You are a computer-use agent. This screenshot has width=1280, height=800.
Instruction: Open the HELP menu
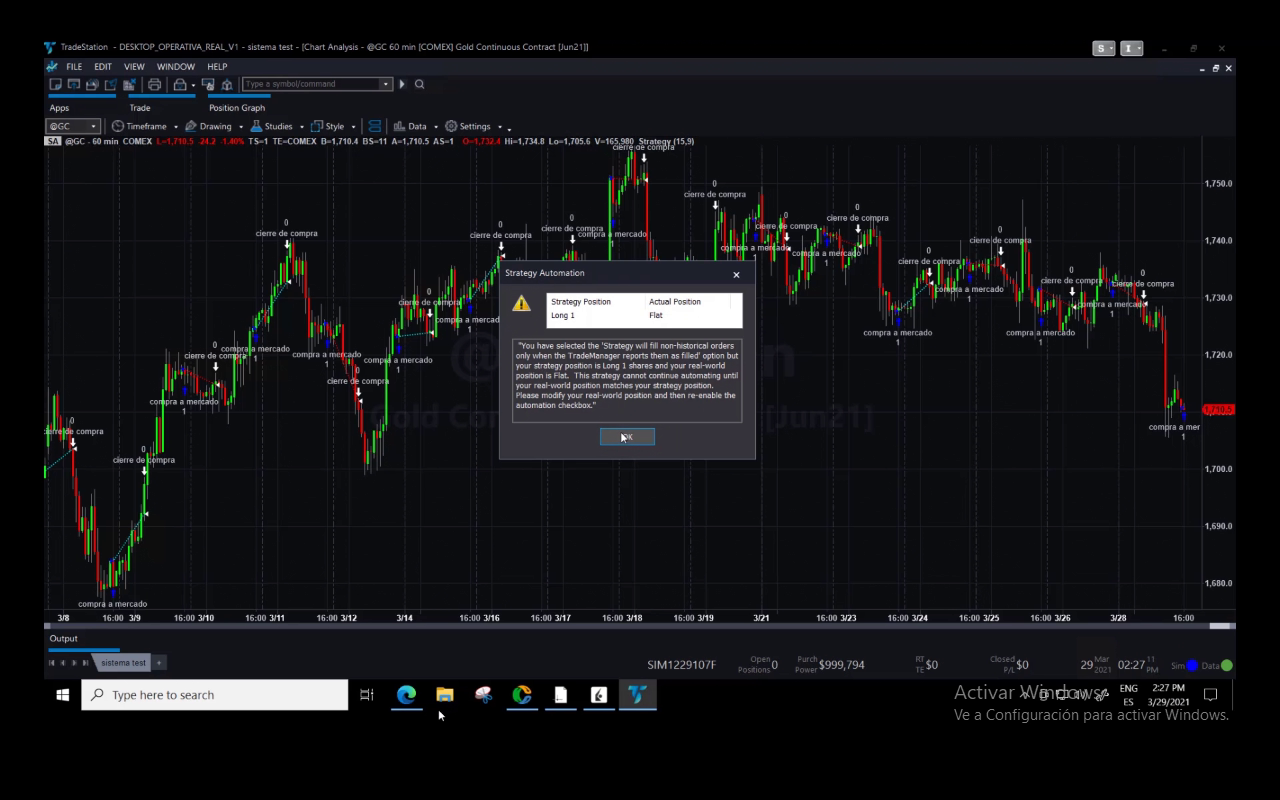[217, 67]
